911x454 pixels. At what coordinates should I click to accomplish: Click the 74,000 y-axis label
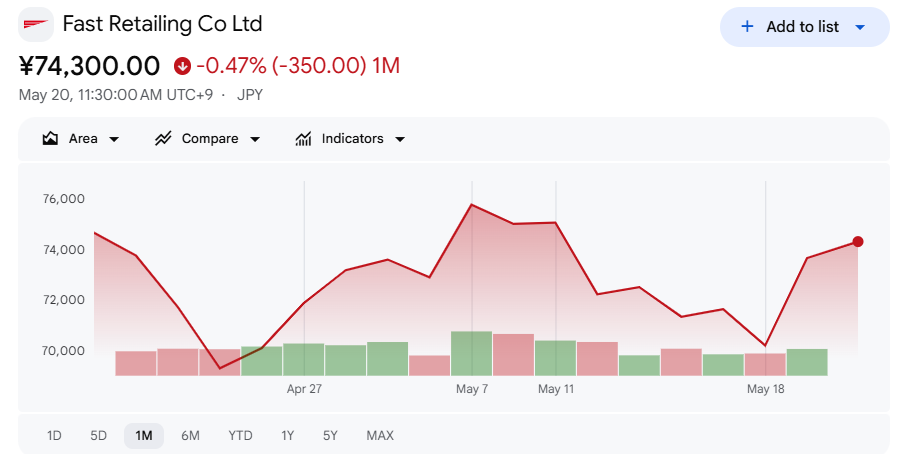(64, 249)
